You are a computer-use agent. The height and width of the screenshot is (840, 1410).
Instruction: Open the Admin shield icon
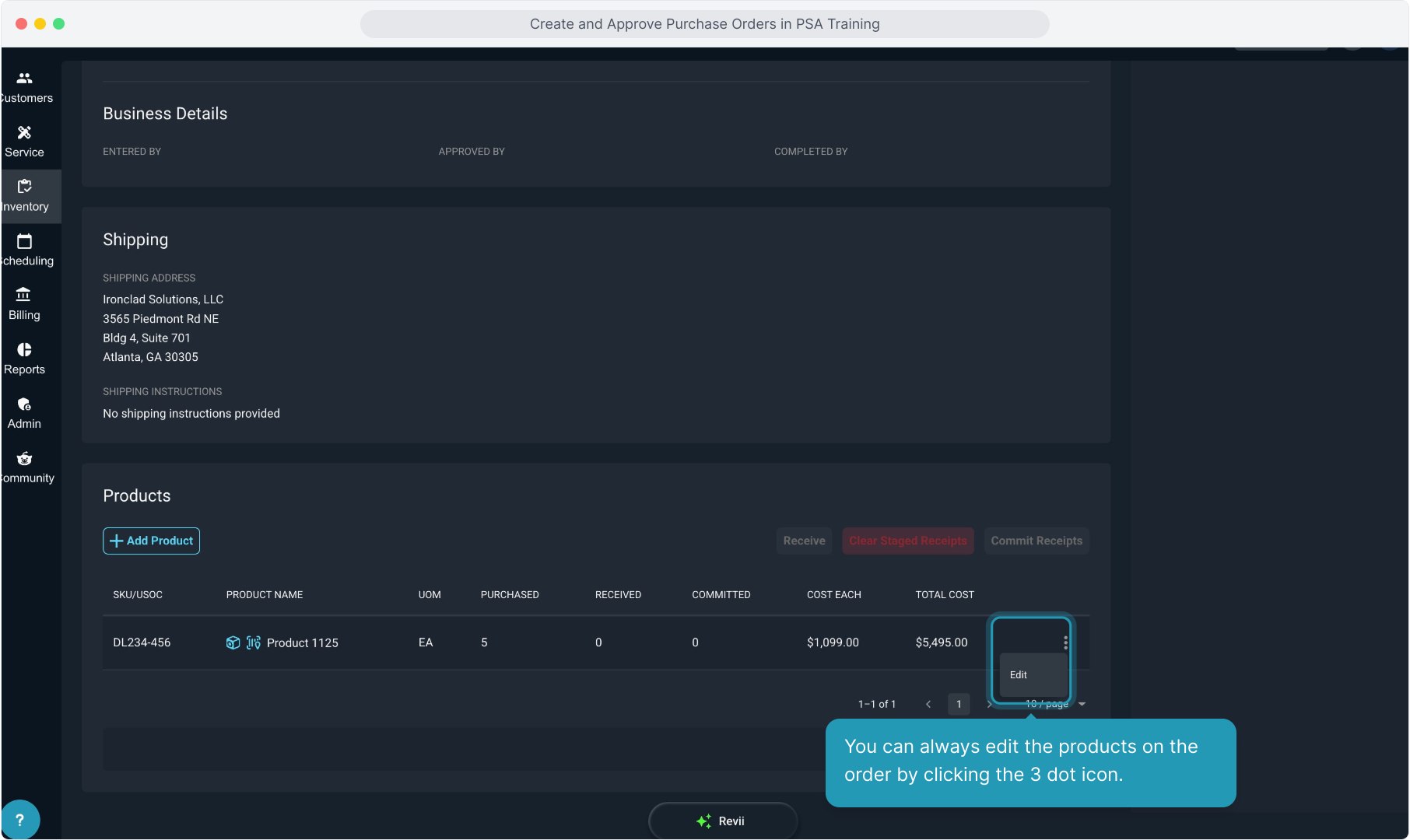[x=25, y=404]
